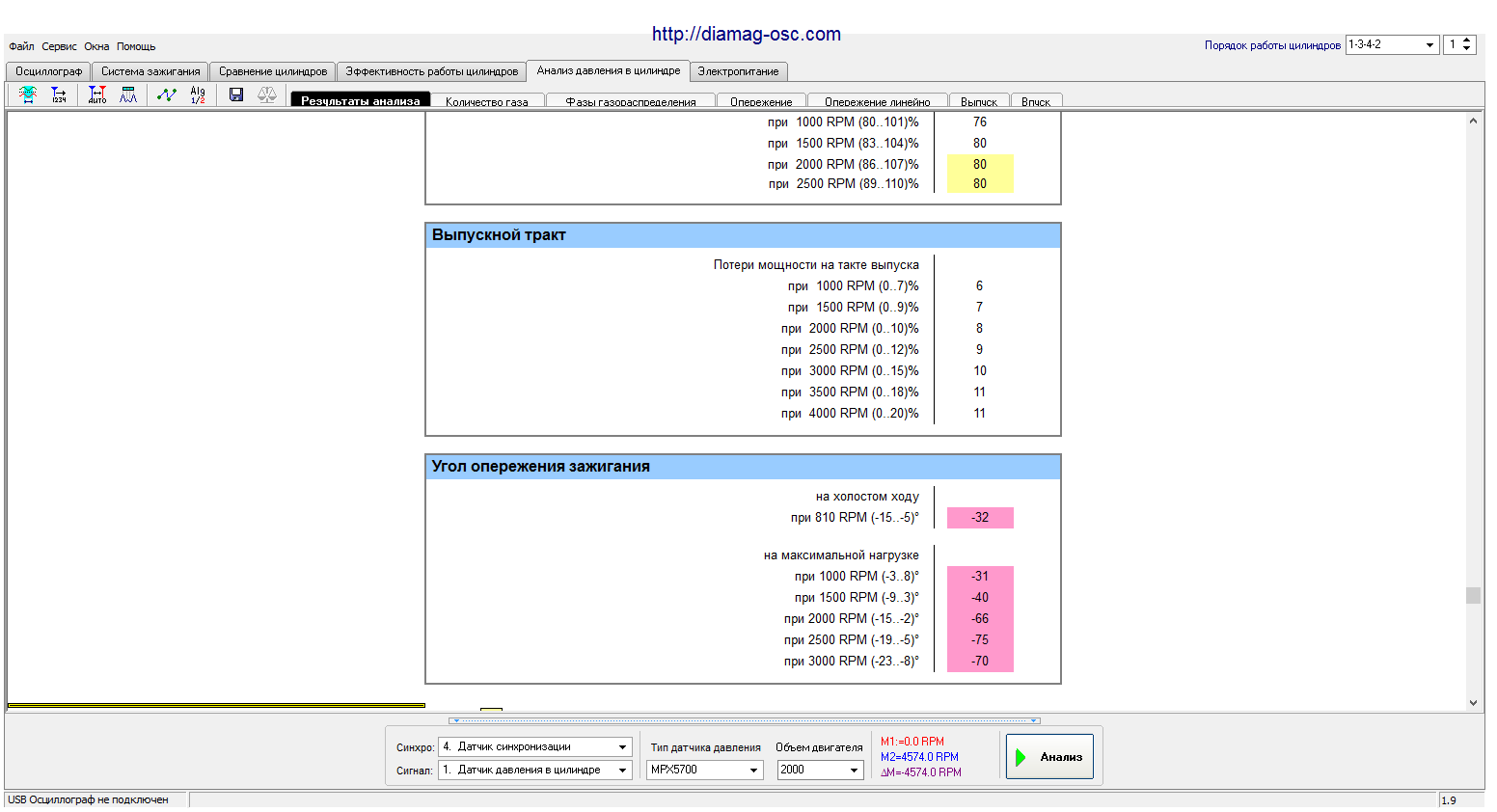This screenshot has height=812, width=1497.
Task: Open the diamag-osc.com website link
Action: click(x=747, y=34)
